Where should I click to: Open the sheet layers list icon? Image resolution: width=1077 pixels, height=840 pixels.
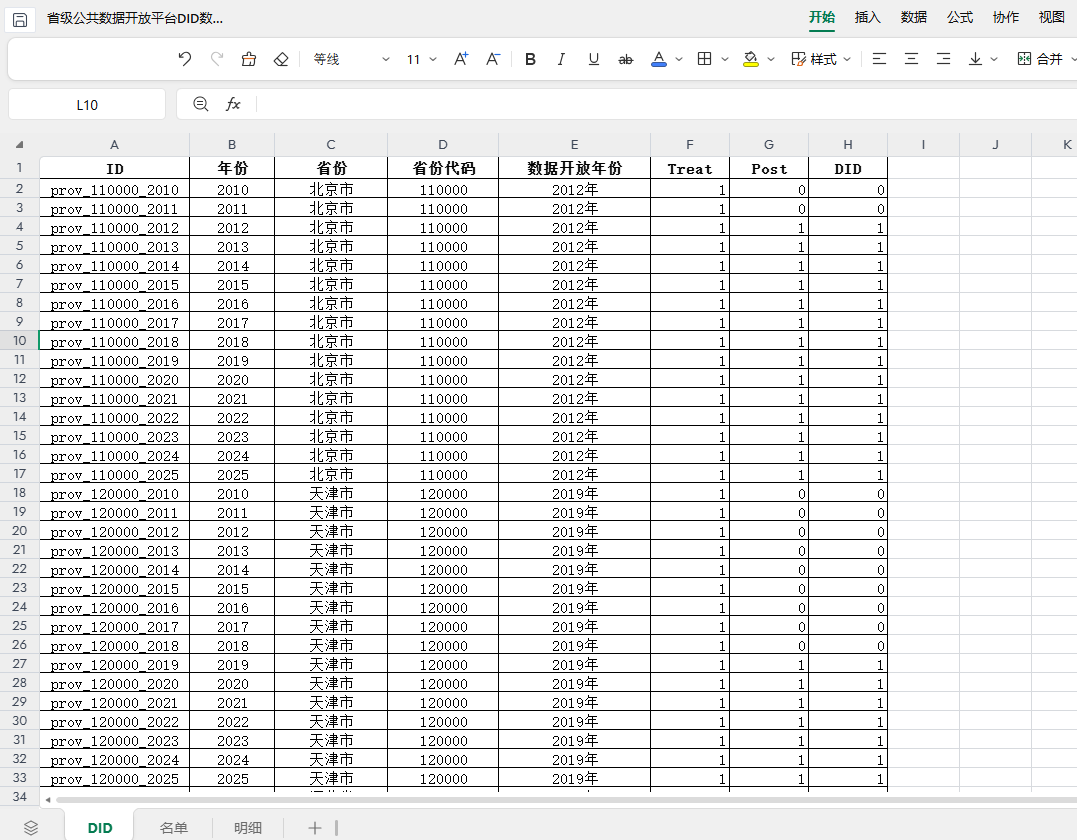click(x=31, y=828)
